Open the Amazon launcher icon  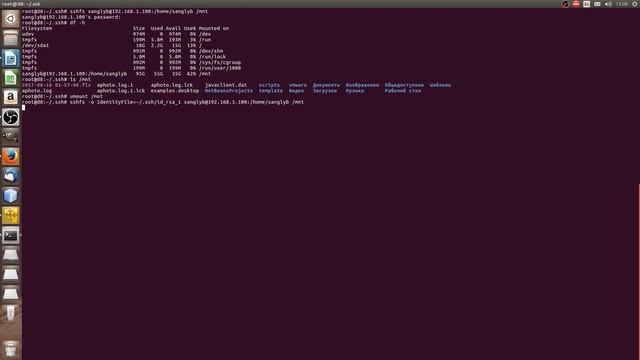coord(11,98)
